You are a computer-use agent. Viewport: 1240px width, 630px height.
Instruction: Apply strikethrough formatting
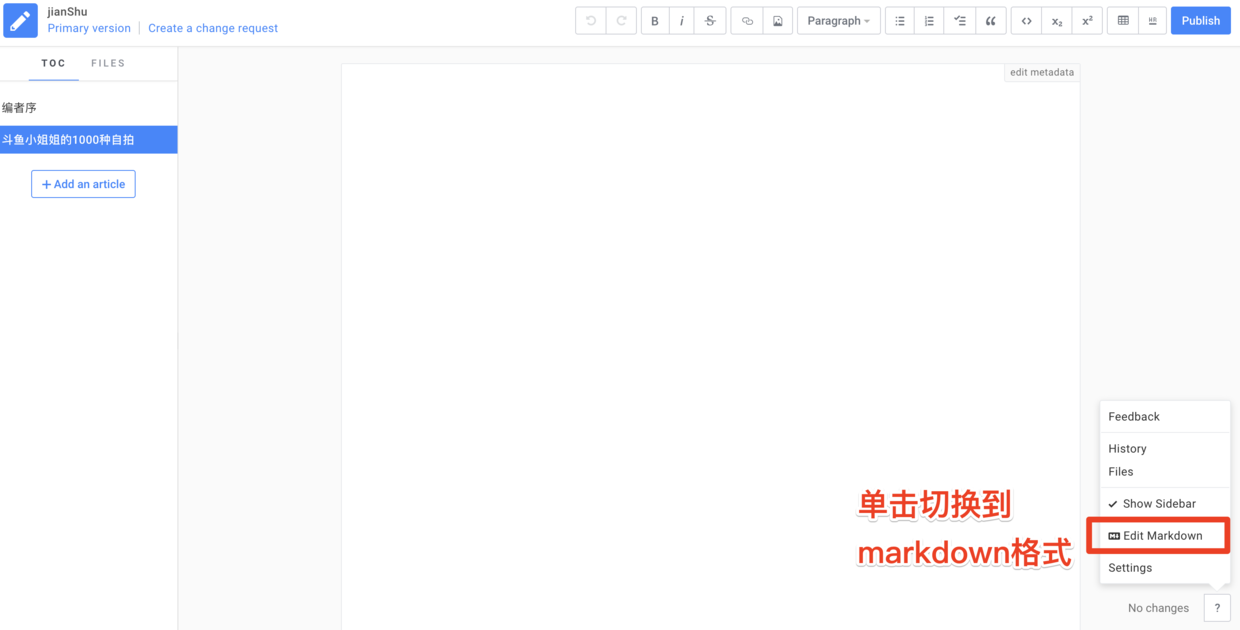click(710, 20)
